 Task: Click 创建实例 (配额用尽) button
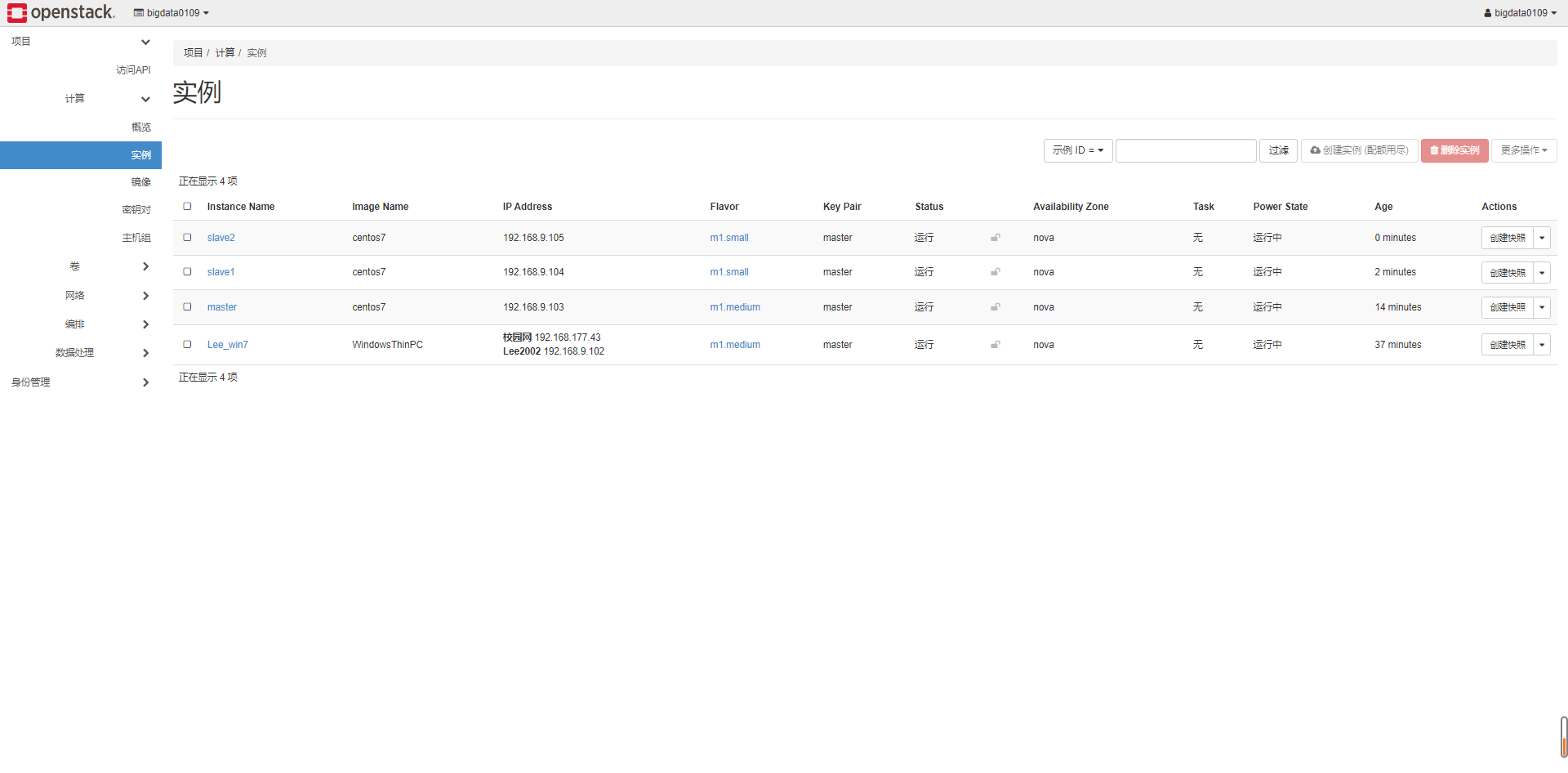pos(1359,150)
